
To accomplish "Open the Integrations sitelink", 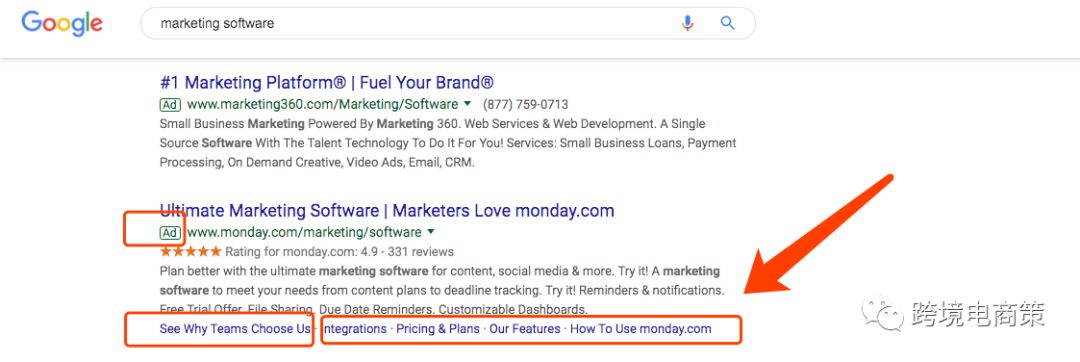I will (x=354, y=329).
